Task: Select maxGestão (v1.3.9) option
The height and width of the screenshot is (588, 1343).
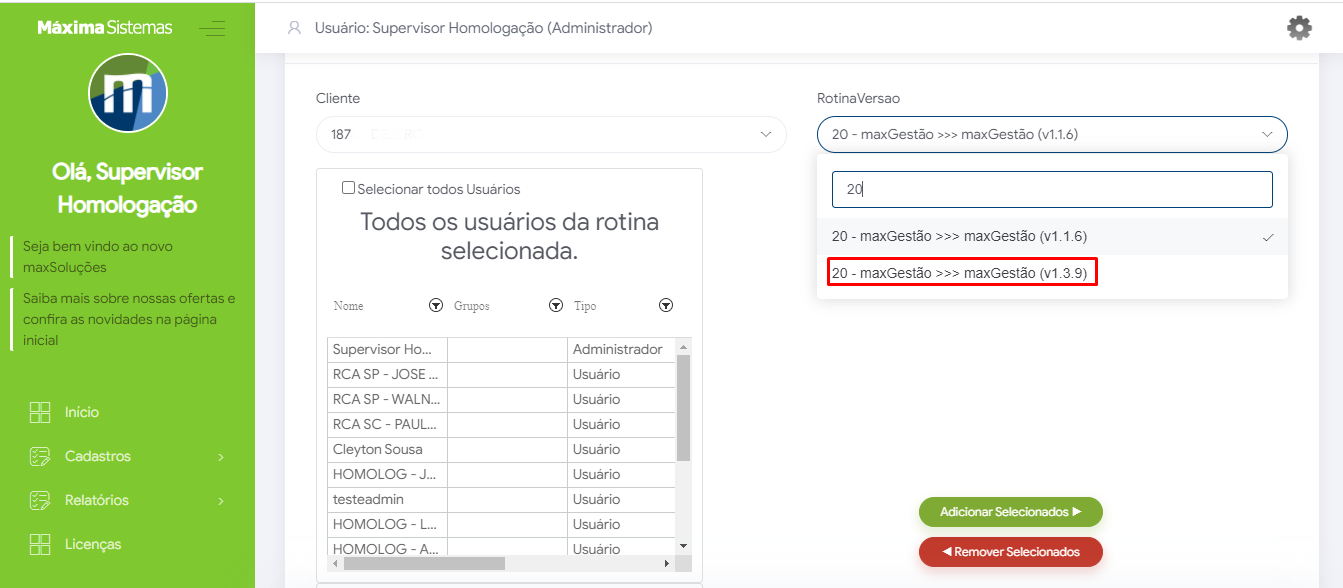Action: pyautogui.click(x=962, y=272)
